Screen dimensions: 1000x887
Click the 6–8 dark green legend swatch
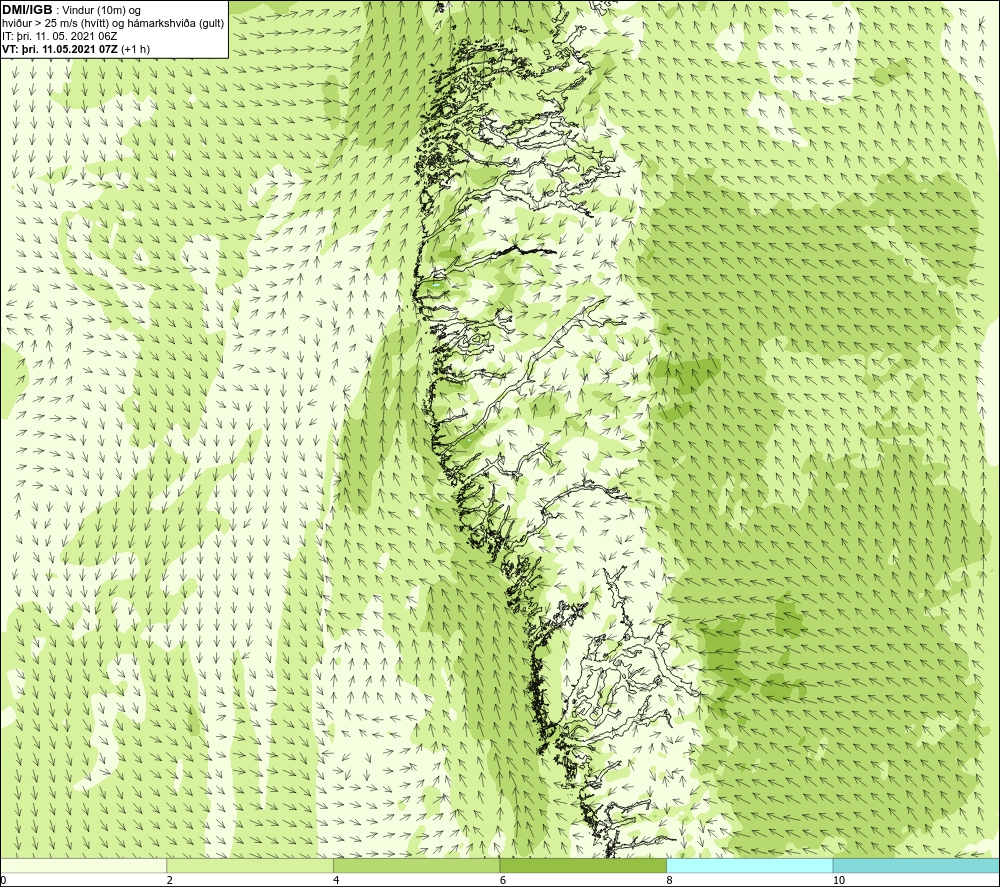point(583,865)
